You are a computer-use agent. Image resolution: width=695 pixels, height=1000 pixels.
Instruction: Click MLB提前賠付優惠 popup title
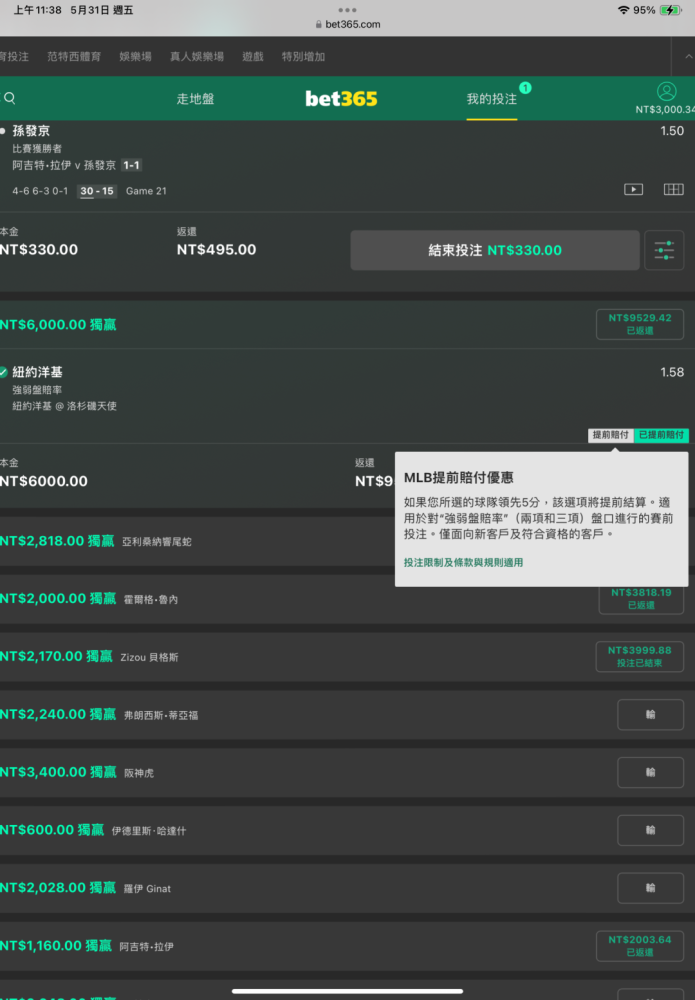click(458, 478)
